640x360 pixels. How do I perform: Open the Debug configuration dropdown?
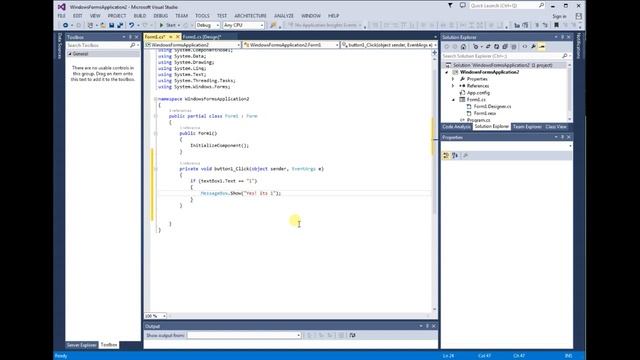point(207,25)
